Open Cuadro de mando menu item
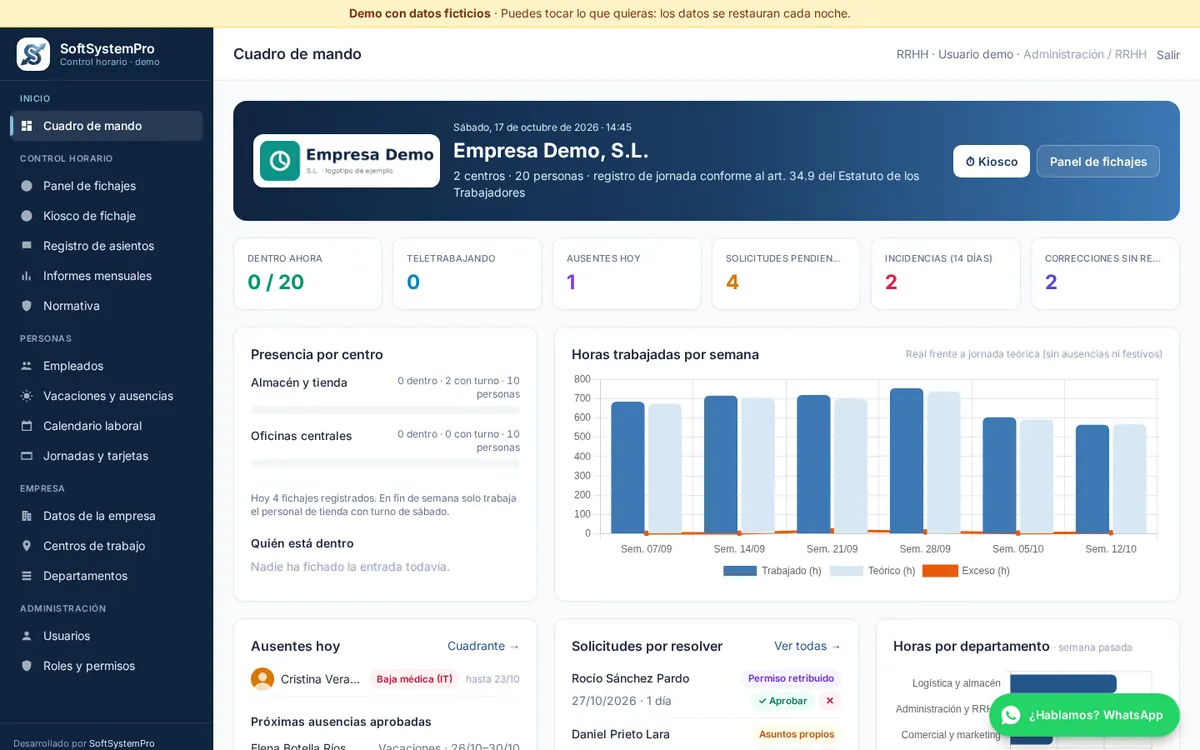Image resolution: width=1200 pixels, height=750 pixels. point(106,126)
